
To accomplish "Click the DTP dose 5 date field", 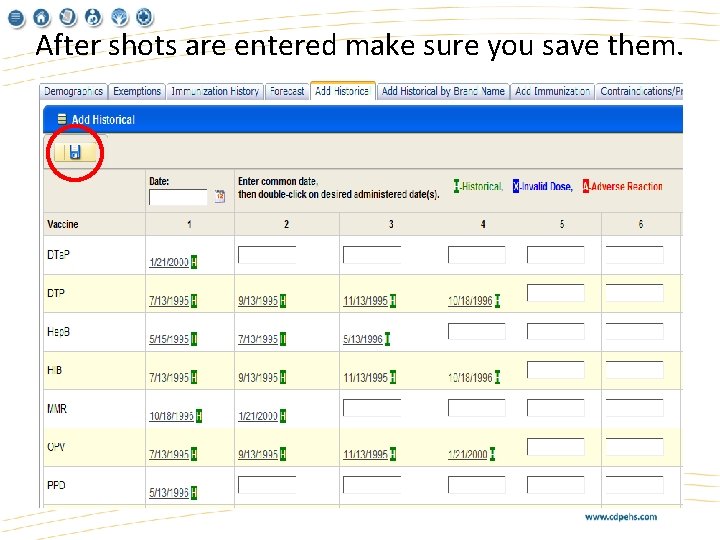I will pos(556,292).
